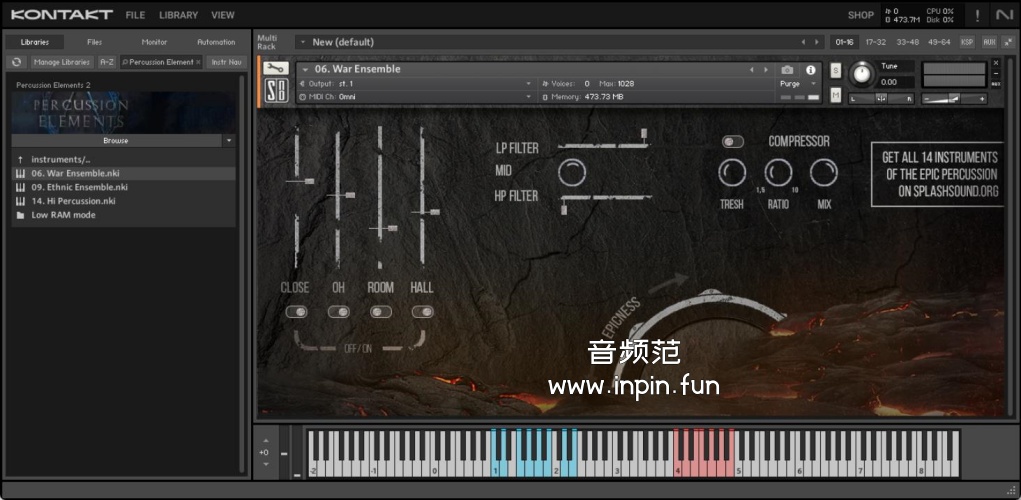Click the MID knob

(x=572, y=173)
